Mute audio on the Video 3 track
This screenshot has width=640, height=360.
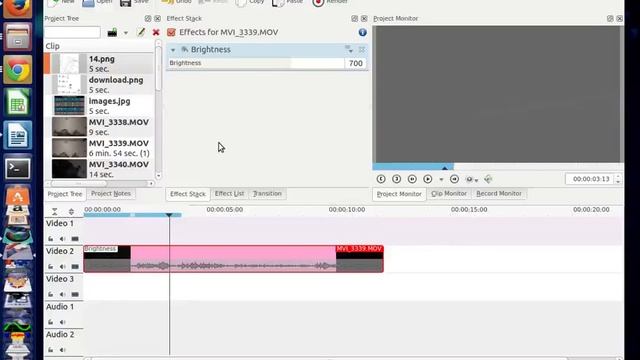tap(62, 294)
